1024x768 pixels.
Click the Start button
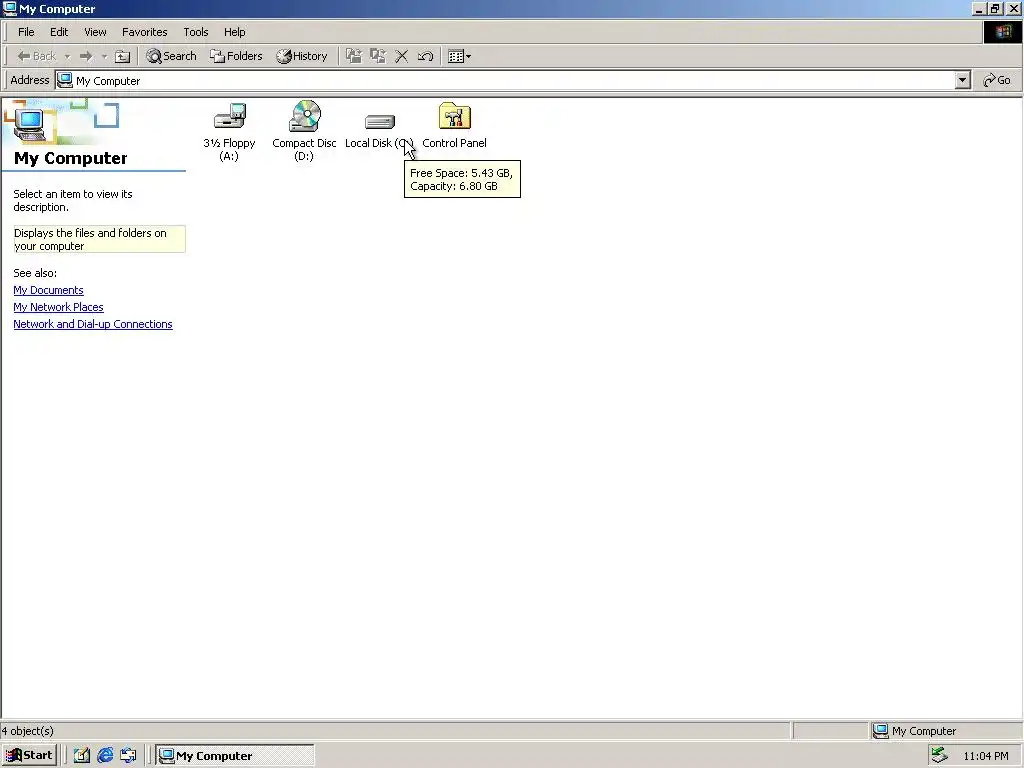point(29,755)
